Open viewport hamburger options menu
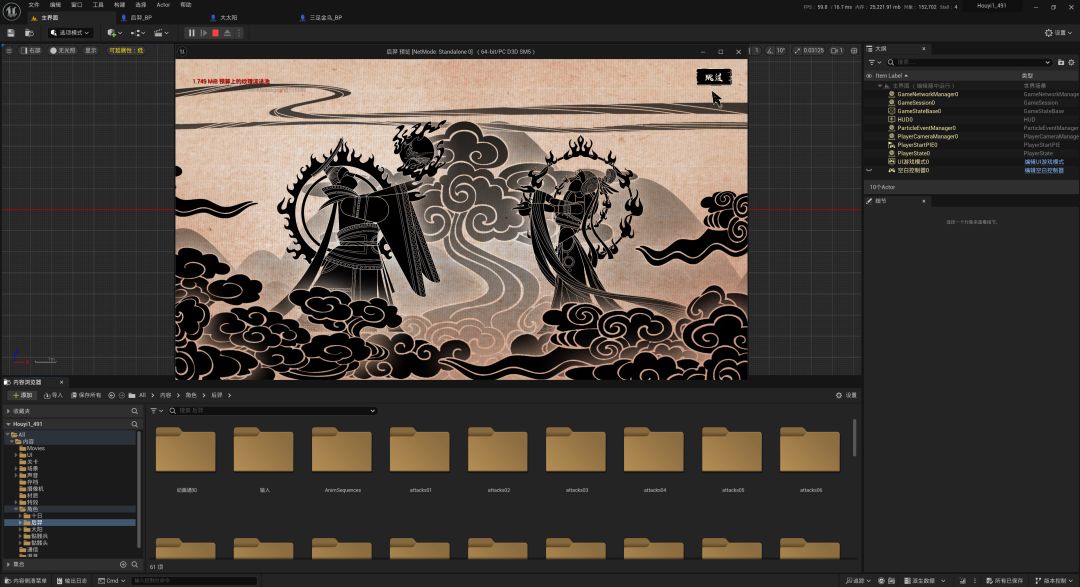 click(8, 50)
